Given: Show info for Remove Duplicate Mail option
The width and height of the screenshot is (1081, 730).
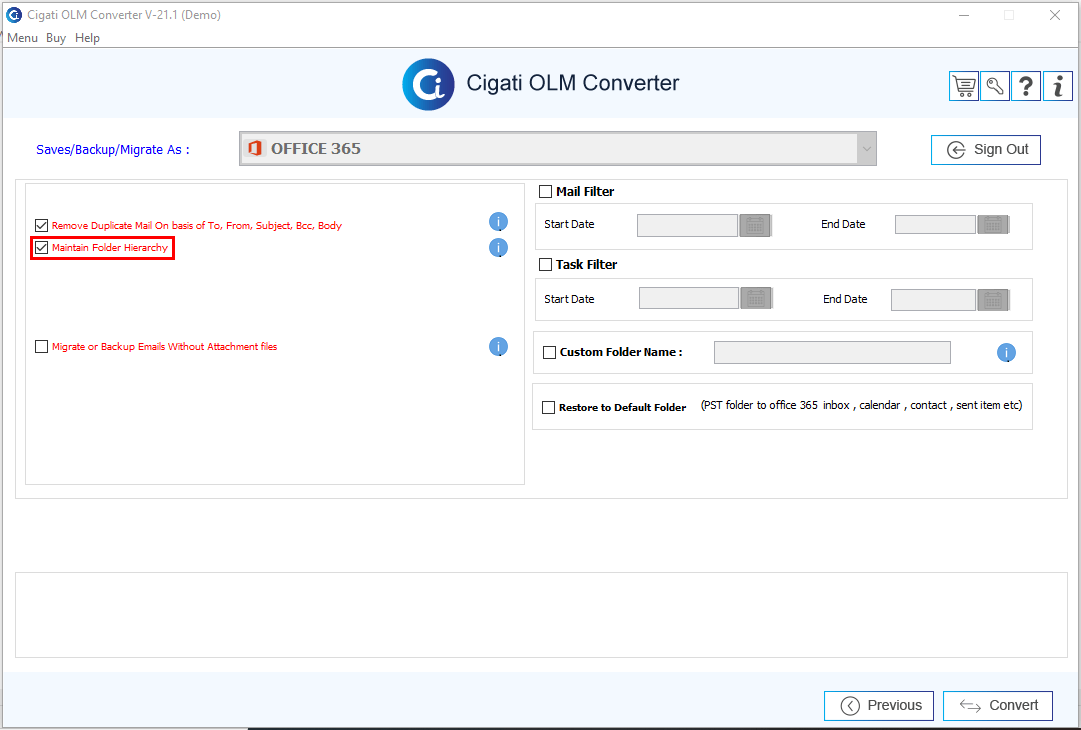Looking at the screenshot, I should (498, 222).
